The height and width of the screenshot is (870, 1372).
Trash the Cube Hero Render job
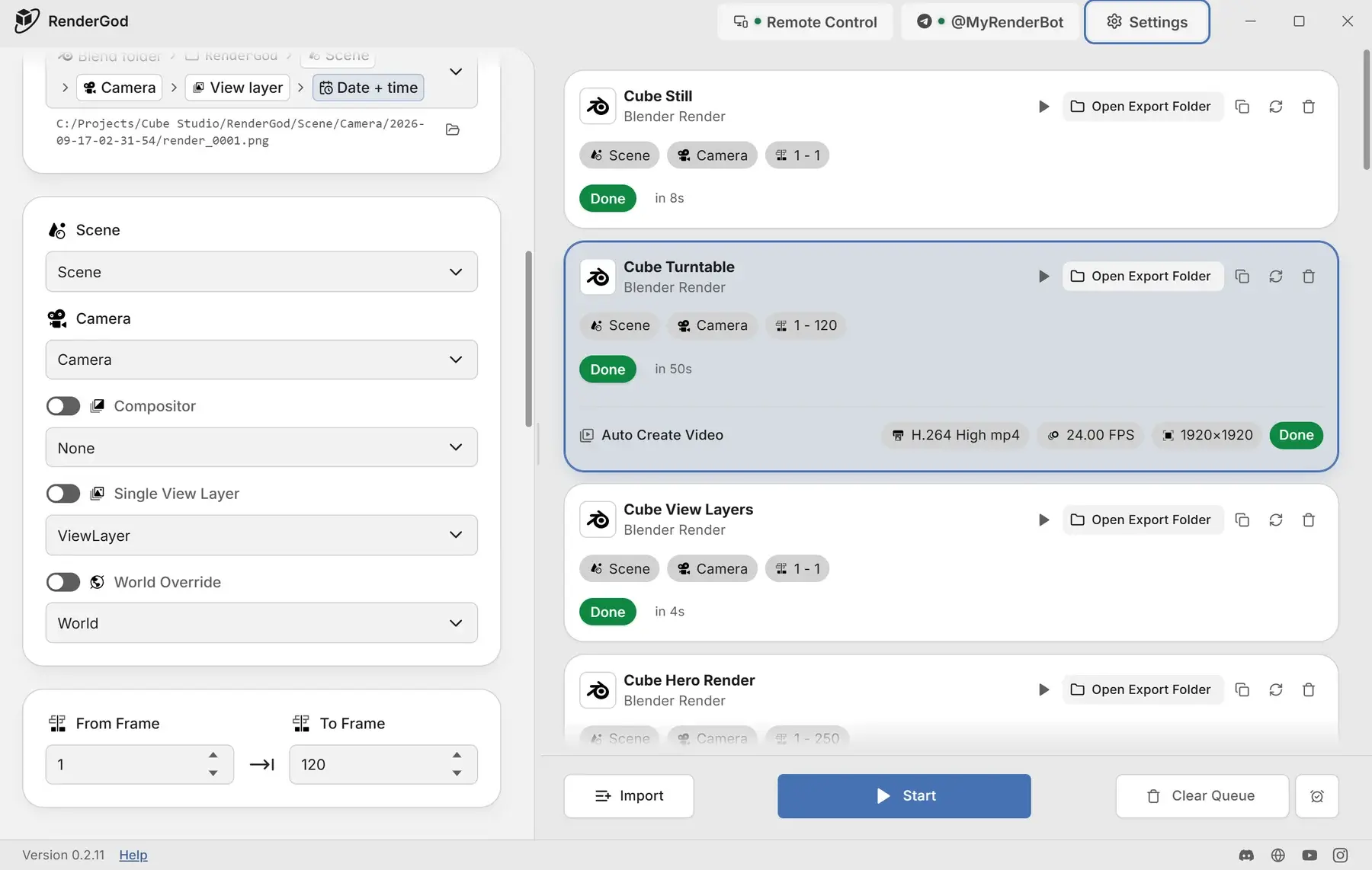tap(1309, 689)
